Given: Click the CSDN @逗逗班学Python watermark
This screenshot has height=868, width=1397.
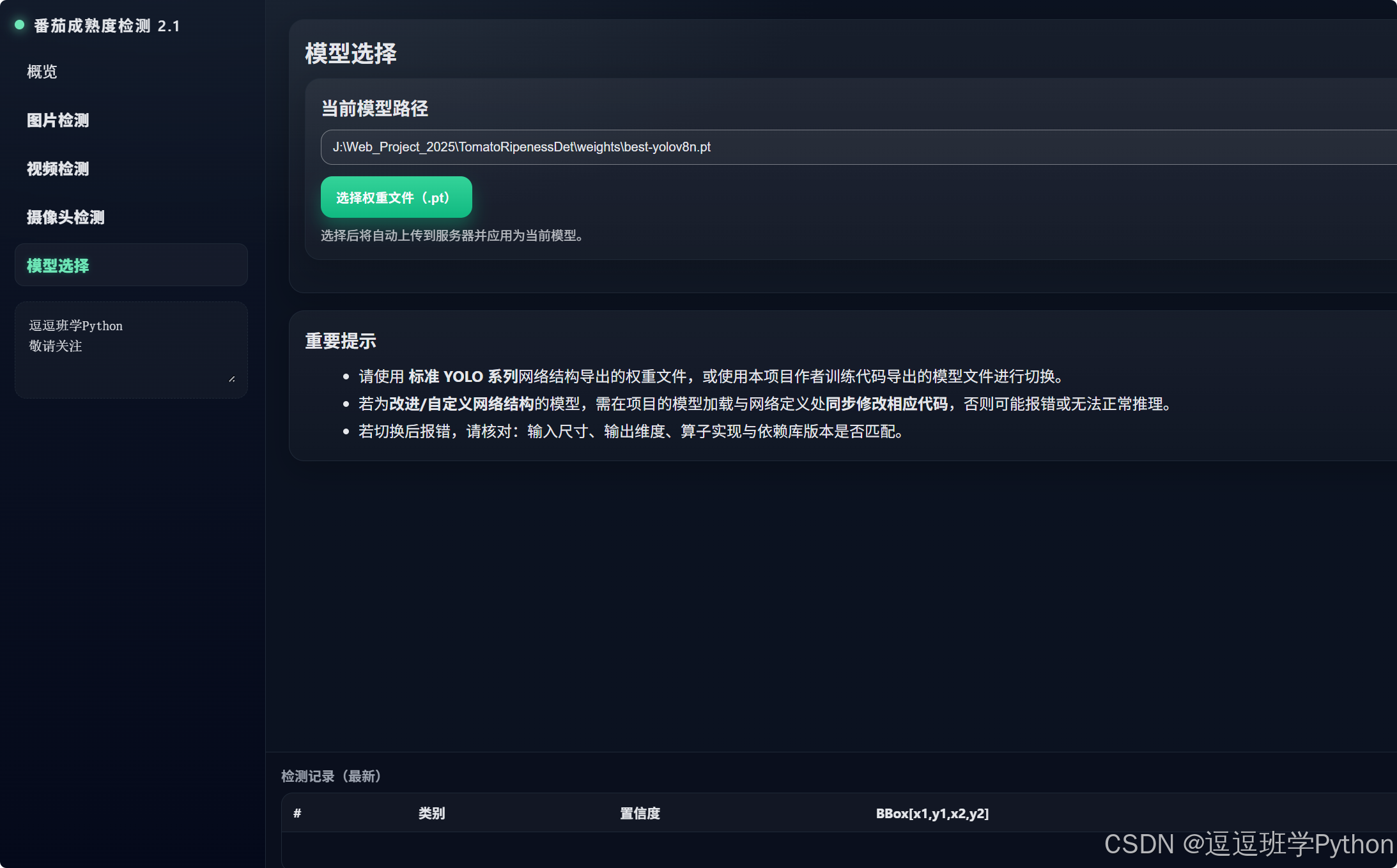Looking at the screenshot, I should 1248,844.
